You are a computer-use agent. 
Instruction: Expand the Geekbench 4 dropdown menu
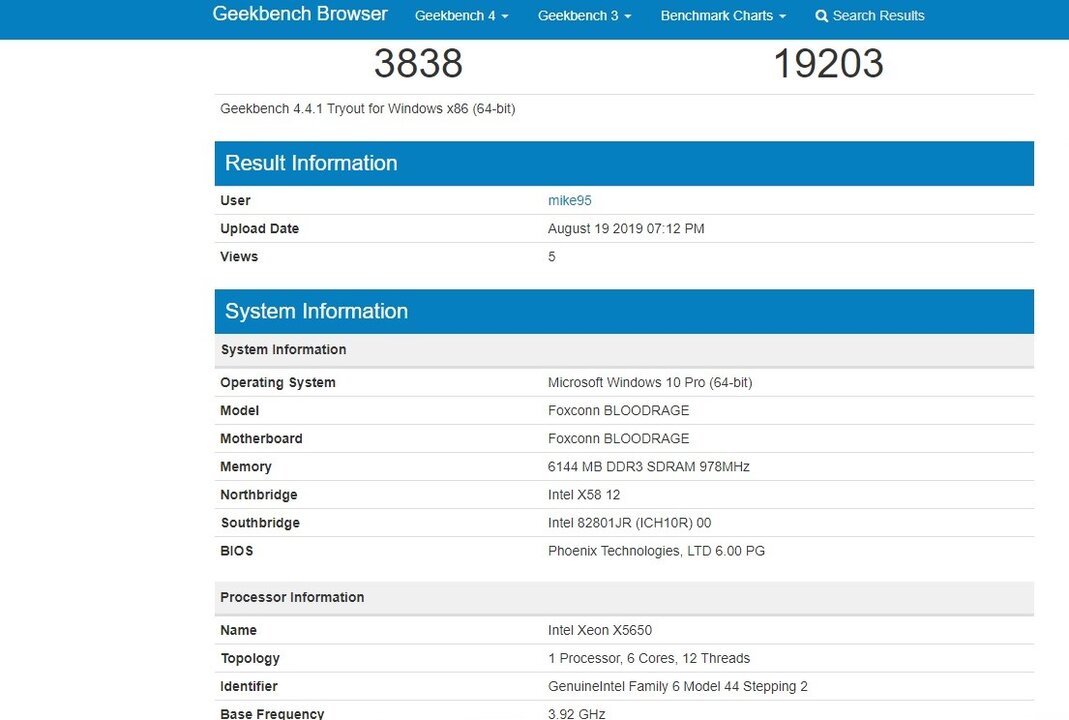pyautogui.click(x=462, y=16)
